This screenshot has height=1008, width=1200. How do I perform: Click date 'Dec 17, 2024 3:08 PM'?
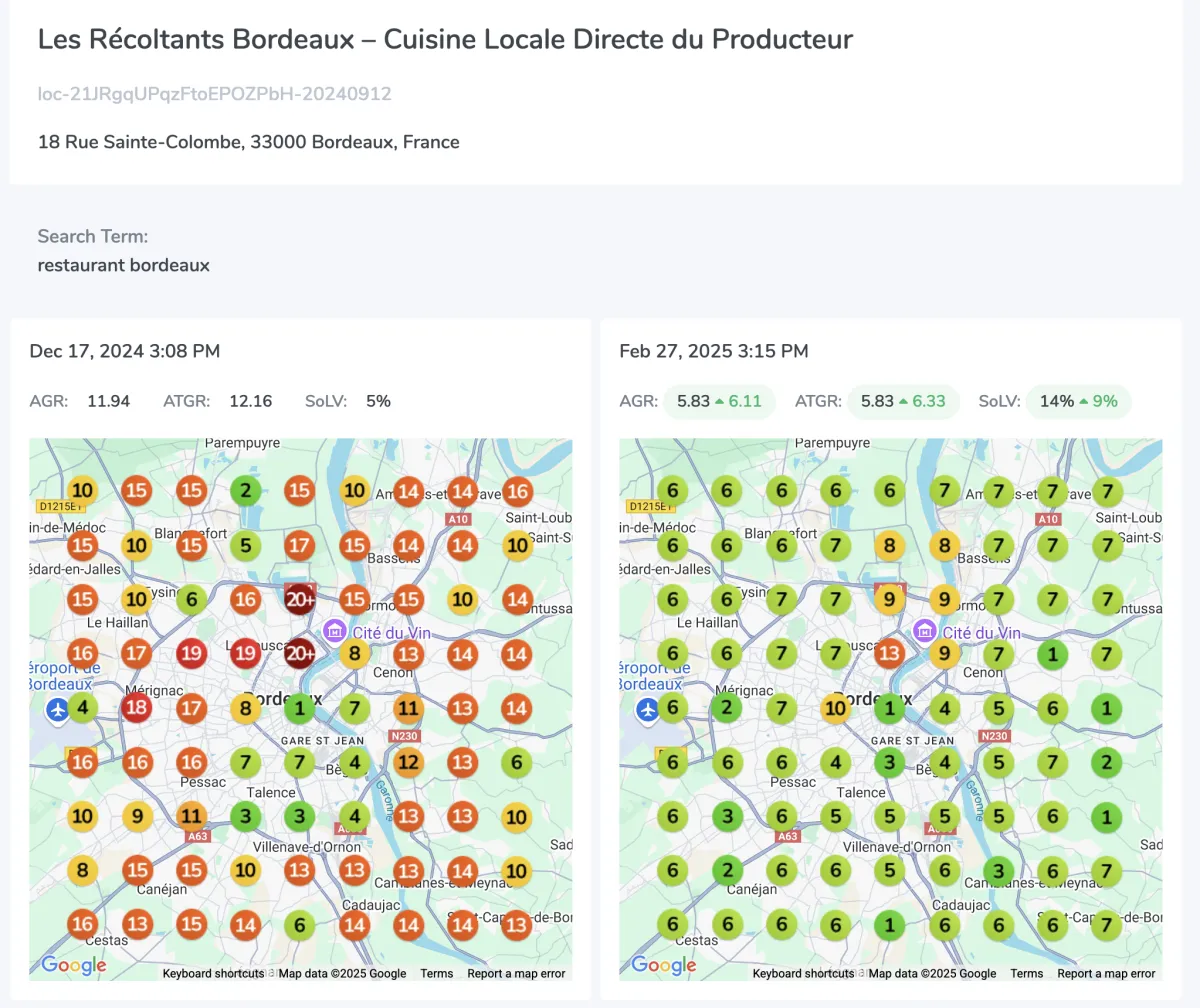coord(125,351)
